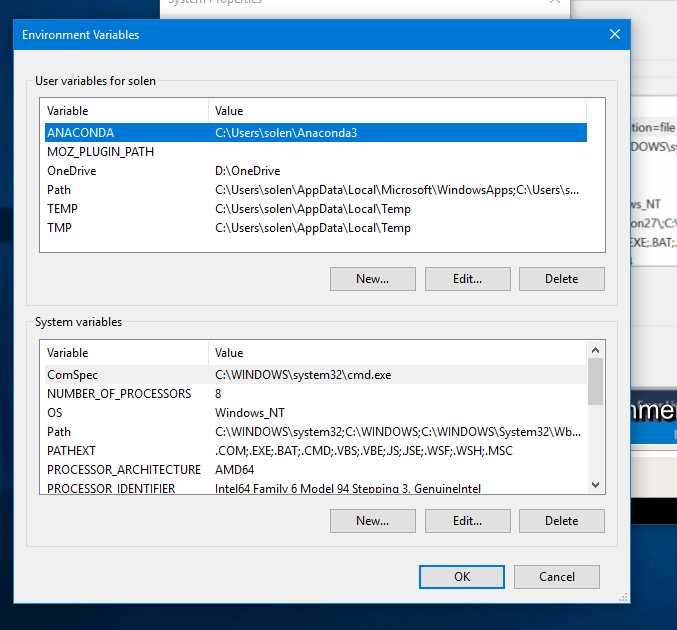Screen dimensions: 677x630
Task: Select the NUMBER_OF_PROCESSORS system variable
Action: click(316, 394)
